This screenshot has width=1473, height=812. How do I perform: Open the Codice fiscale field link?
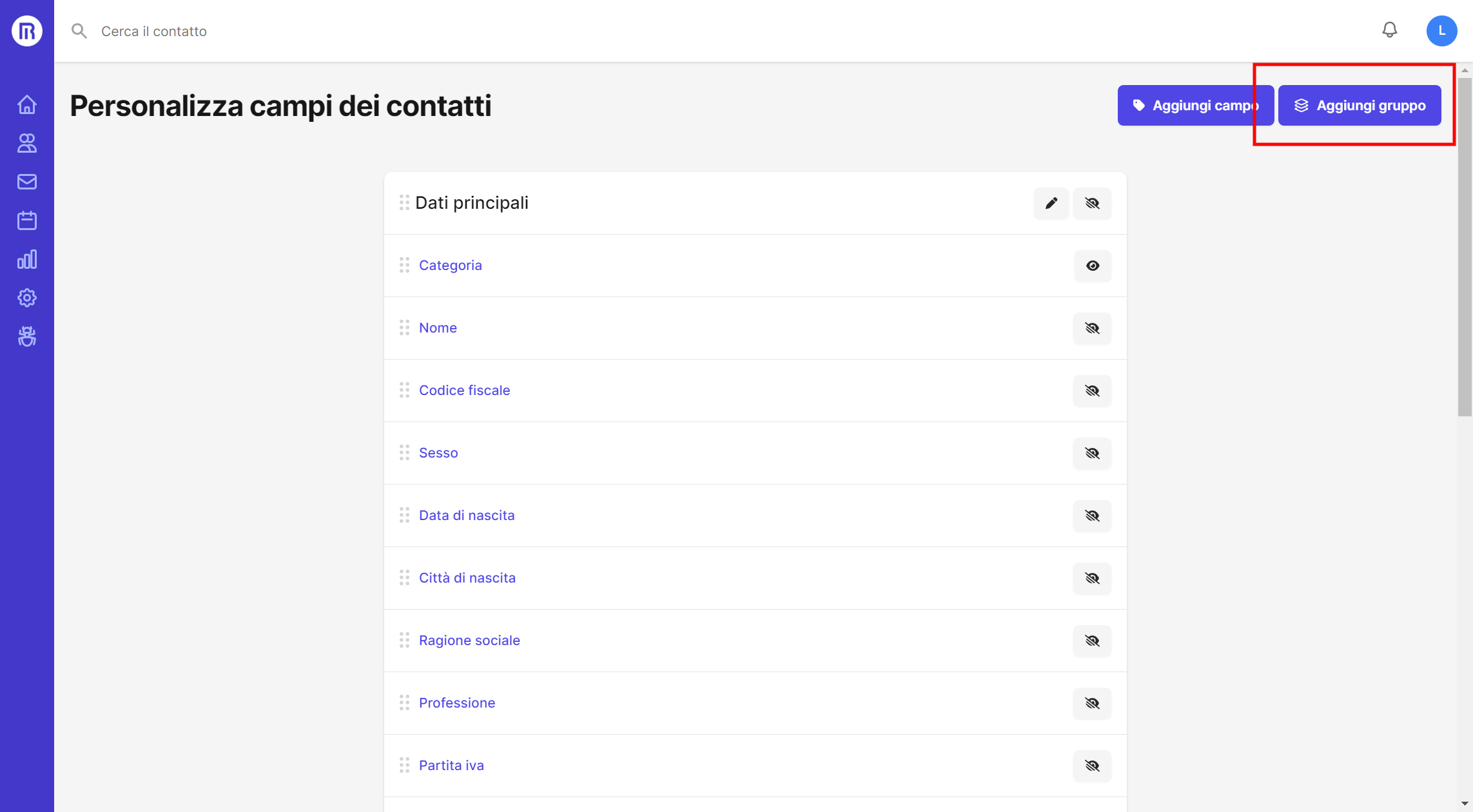(464, 390)
